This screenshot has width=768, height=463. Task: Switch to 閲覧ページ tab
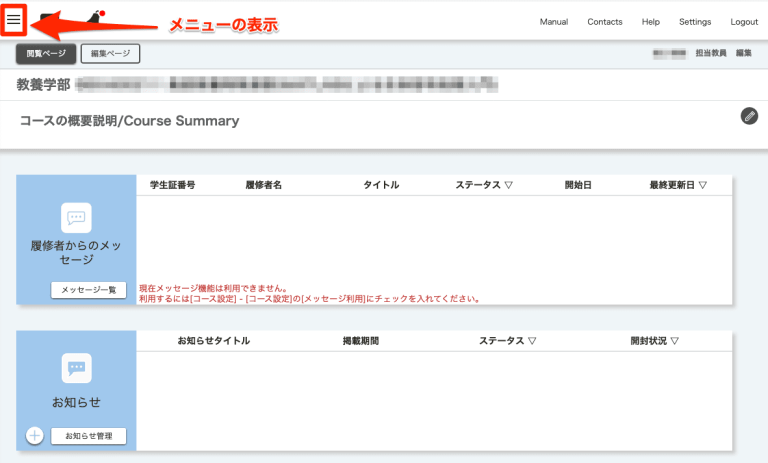click(x=46, y=54)
